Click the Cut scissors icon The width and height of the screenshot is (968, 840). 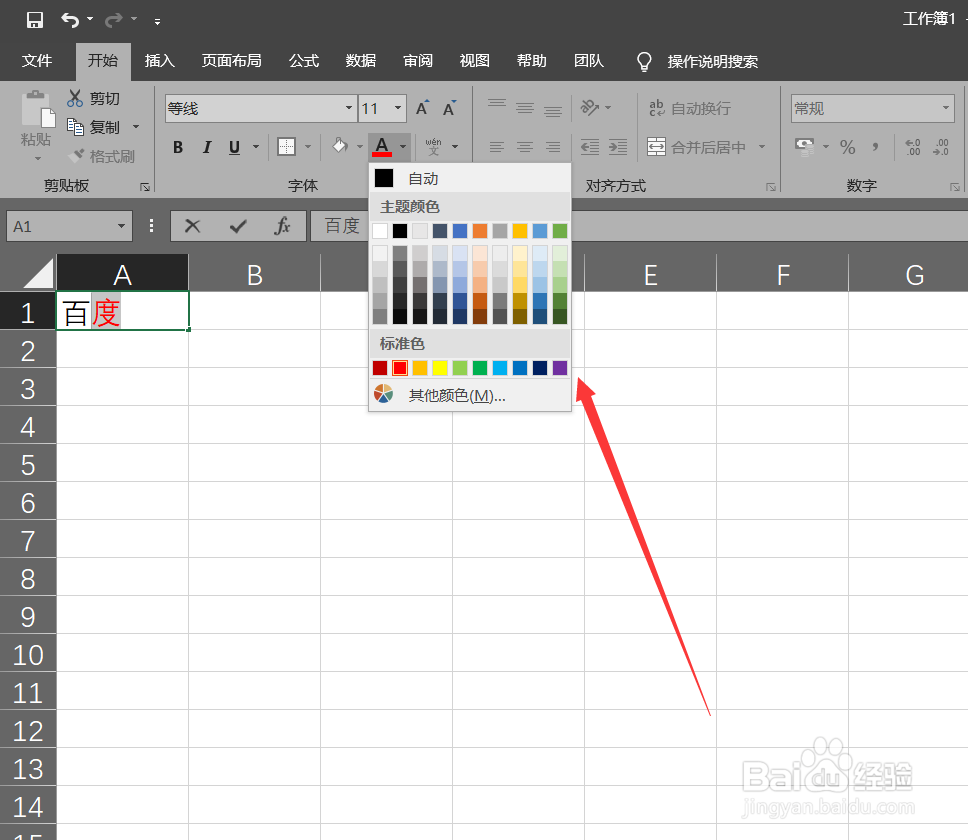click(75, 98)
